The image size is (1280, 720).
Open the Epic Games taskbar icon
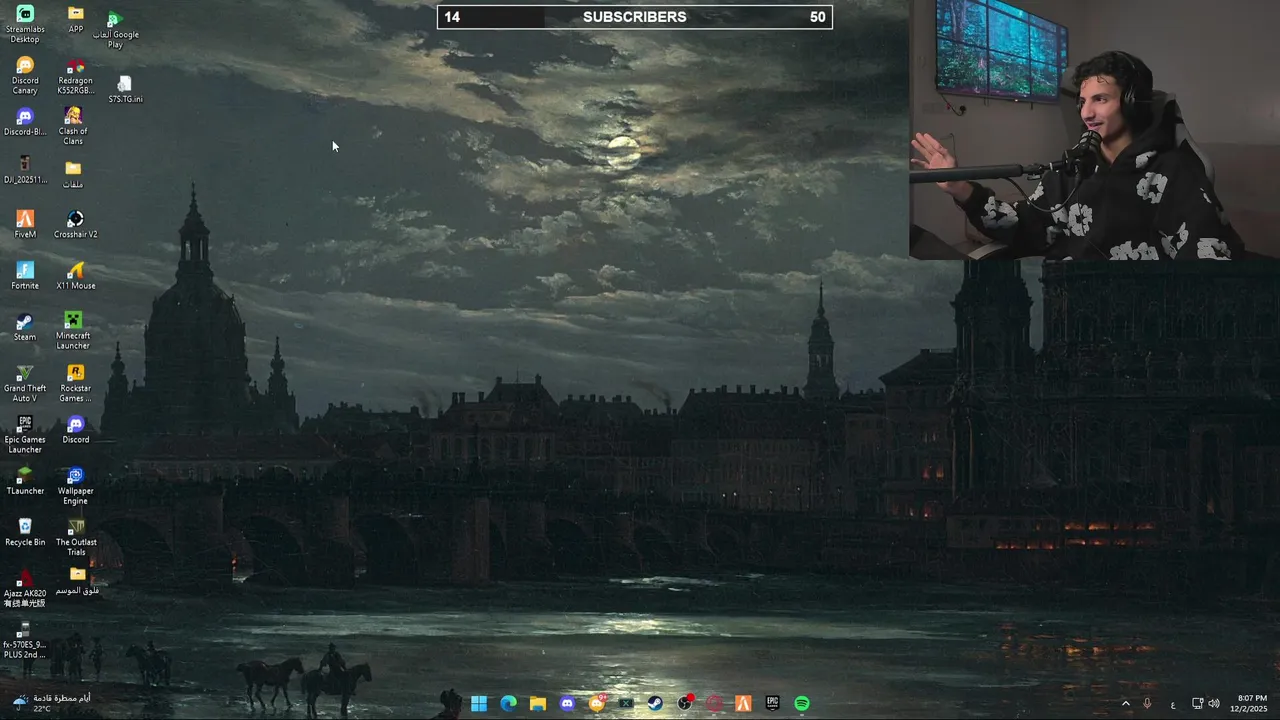pyautogui.click(x=773, y=704)
